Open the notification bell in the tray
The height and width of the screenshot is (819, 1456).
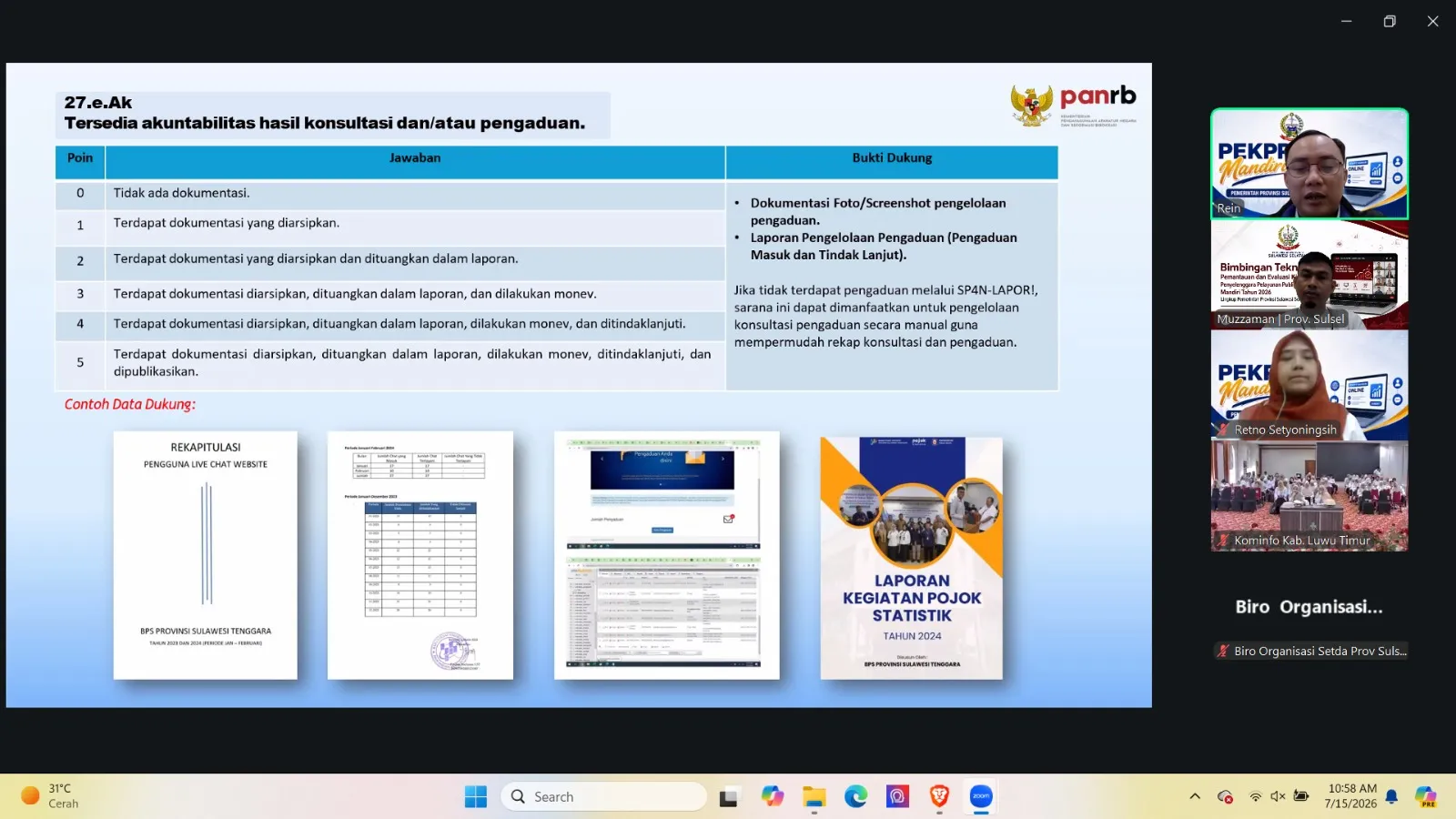coord(1391,797)
